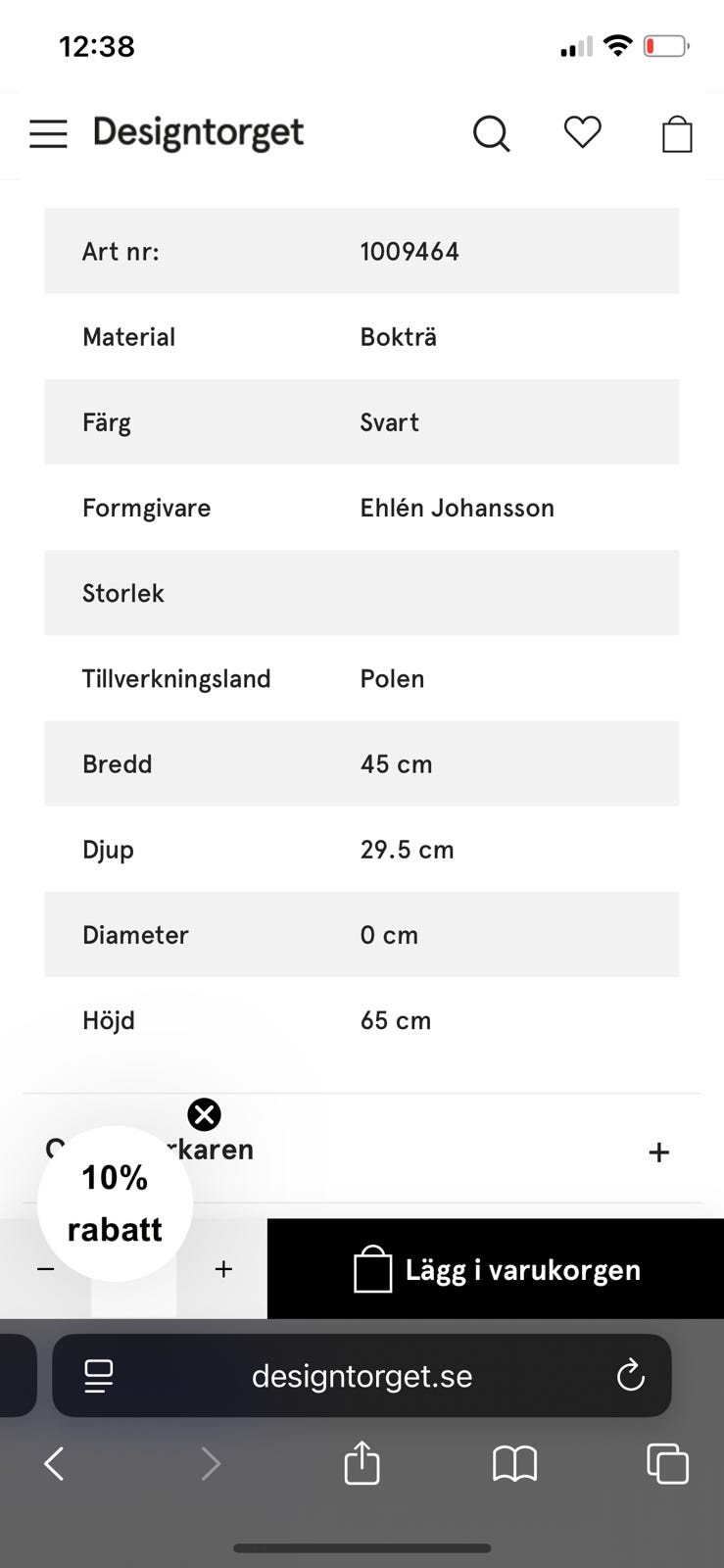
Task: Open Safari page settings icon
Action: coord(99,1376)
